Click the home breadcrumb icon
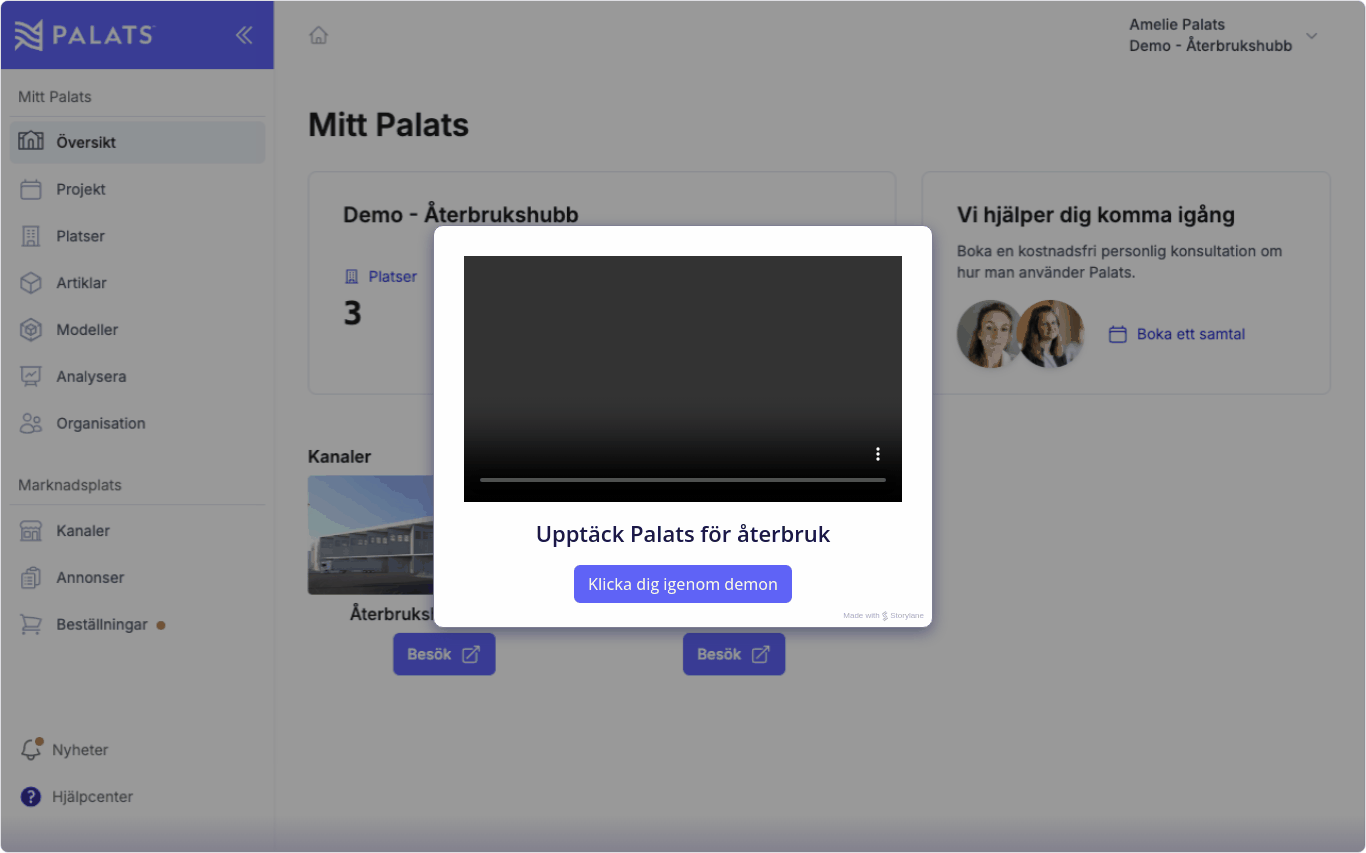This screenshot has height=853, width=1366. pyautogui.click(x=318, y=36)
